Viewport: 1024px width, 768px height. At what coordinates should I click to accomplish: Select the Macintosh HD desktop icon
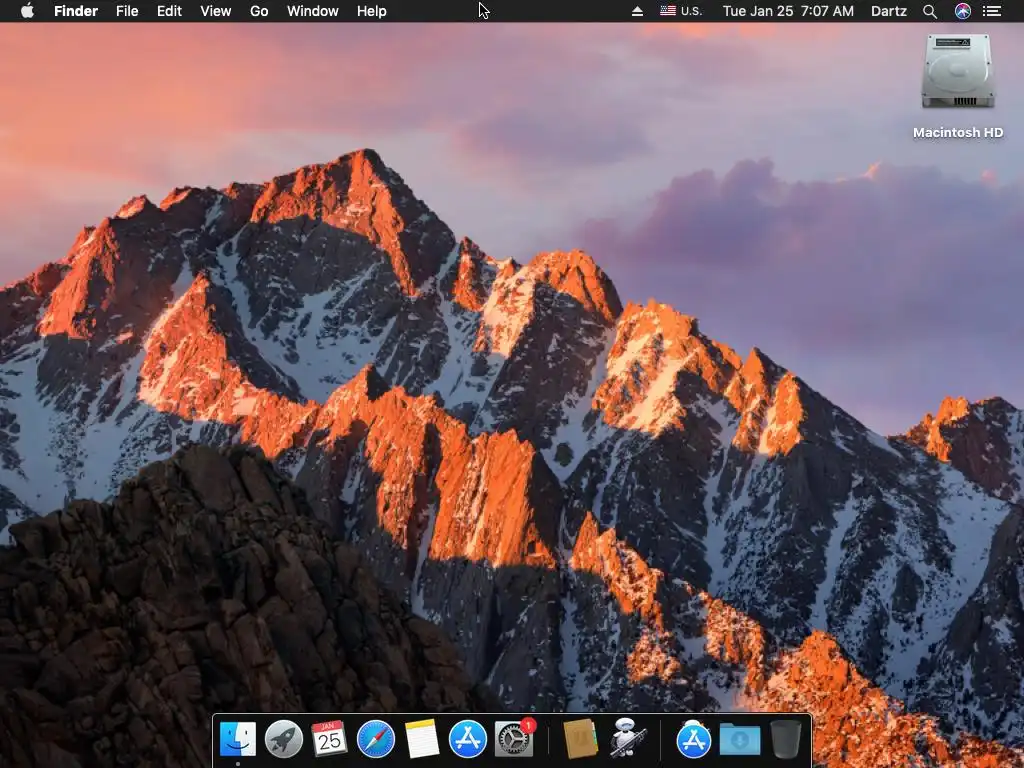[958, 72]
